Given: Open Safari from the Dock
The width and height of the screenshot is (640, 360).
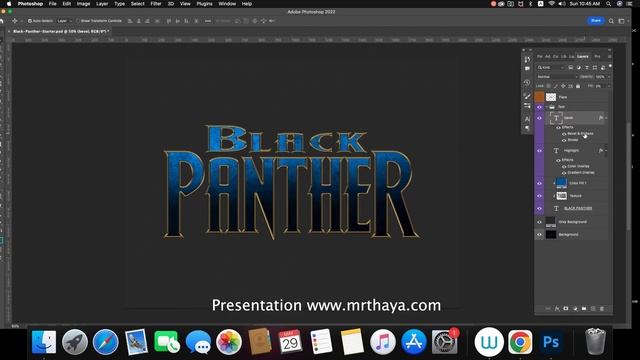Looking at the screenshot, I should coord(106,342).
